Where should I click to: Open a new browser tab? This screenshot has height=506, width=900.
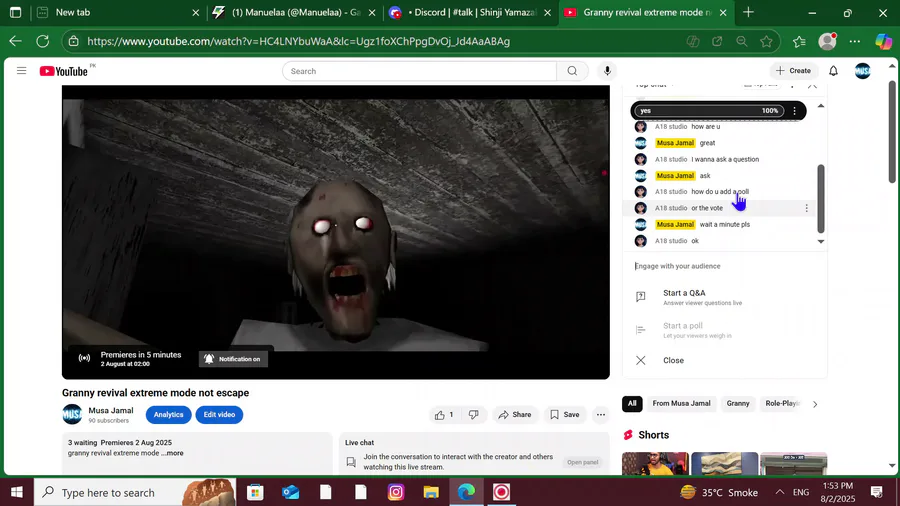pos(748,13)
